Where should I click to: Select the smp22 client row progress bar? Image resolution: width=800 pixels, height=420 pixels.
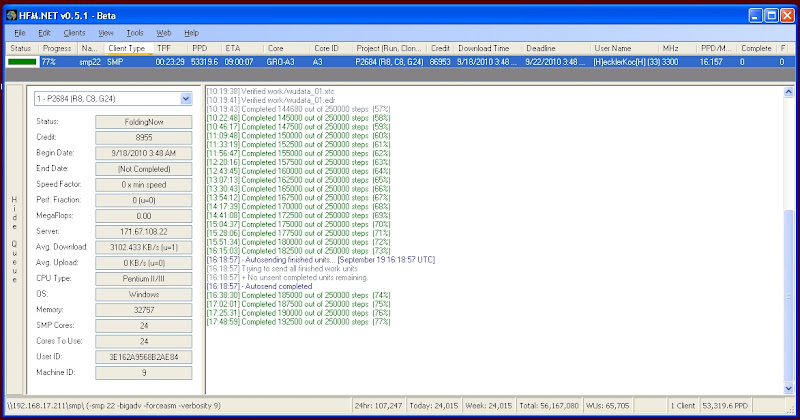point(22,62)
